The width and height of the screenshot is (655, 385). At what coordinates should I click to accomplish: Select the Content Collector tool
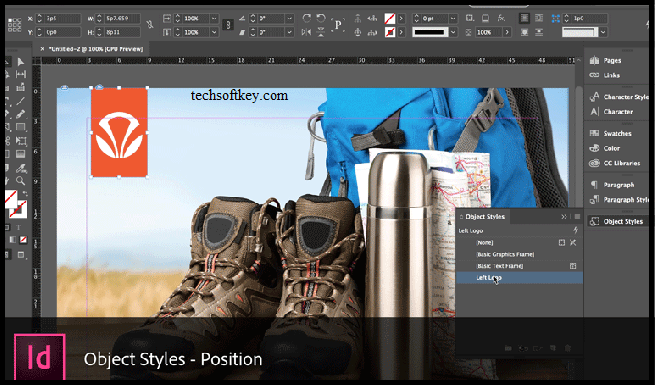click(20, 87)
